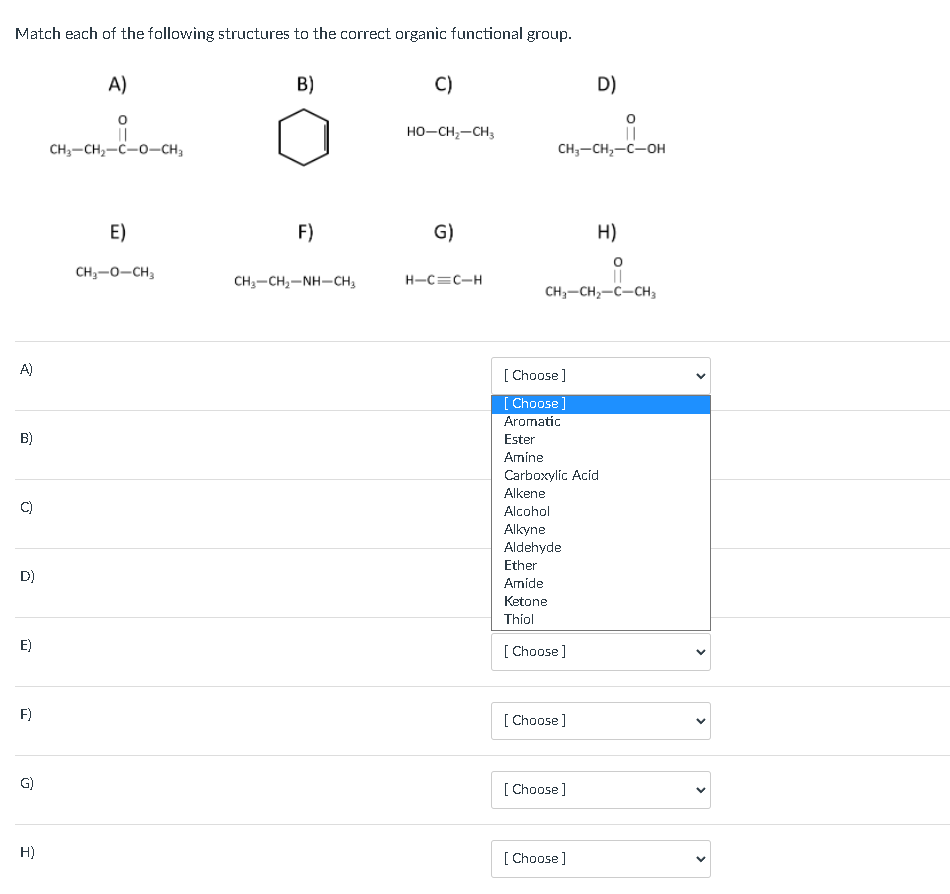Click the question prompt text

click(x=293, y=34)
